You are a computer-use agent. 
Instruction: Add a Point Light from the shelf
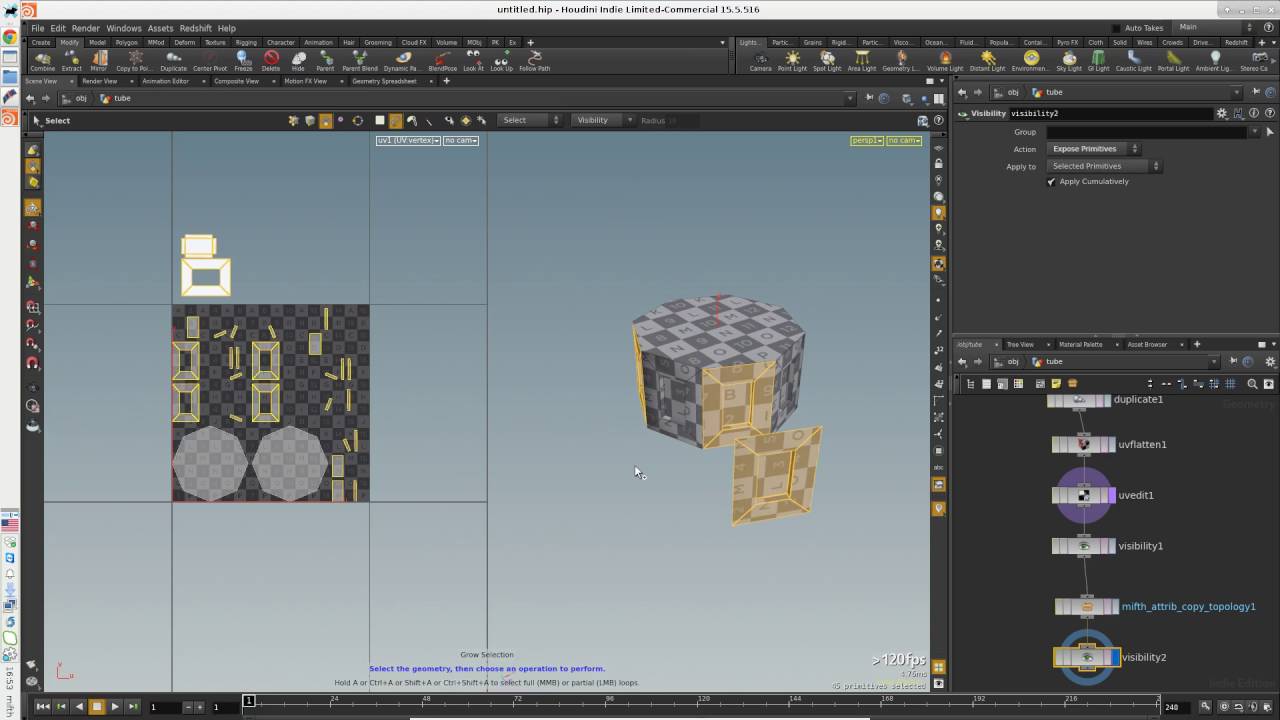792,61
